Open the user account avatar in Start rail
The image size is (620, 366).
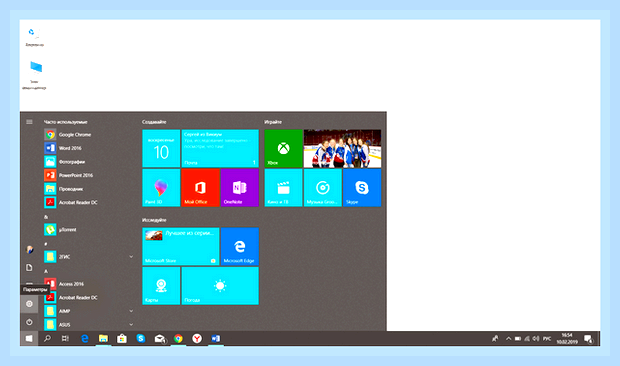(x=29, y=250)
